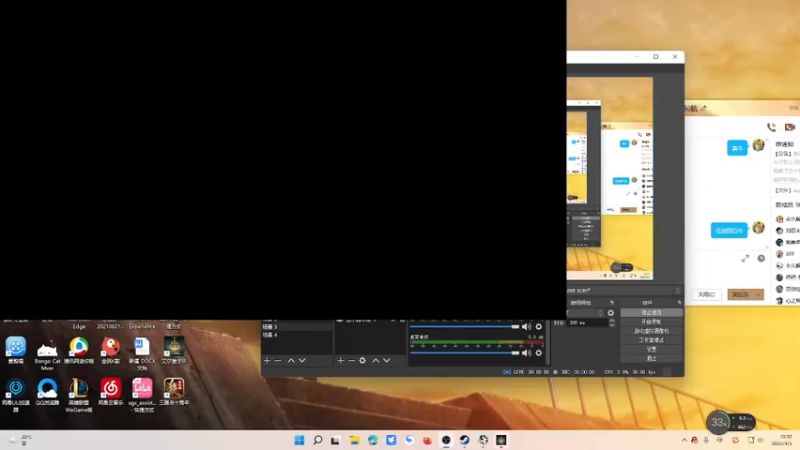
Task: Open scene transition settings gear
Action: (611, 313)
